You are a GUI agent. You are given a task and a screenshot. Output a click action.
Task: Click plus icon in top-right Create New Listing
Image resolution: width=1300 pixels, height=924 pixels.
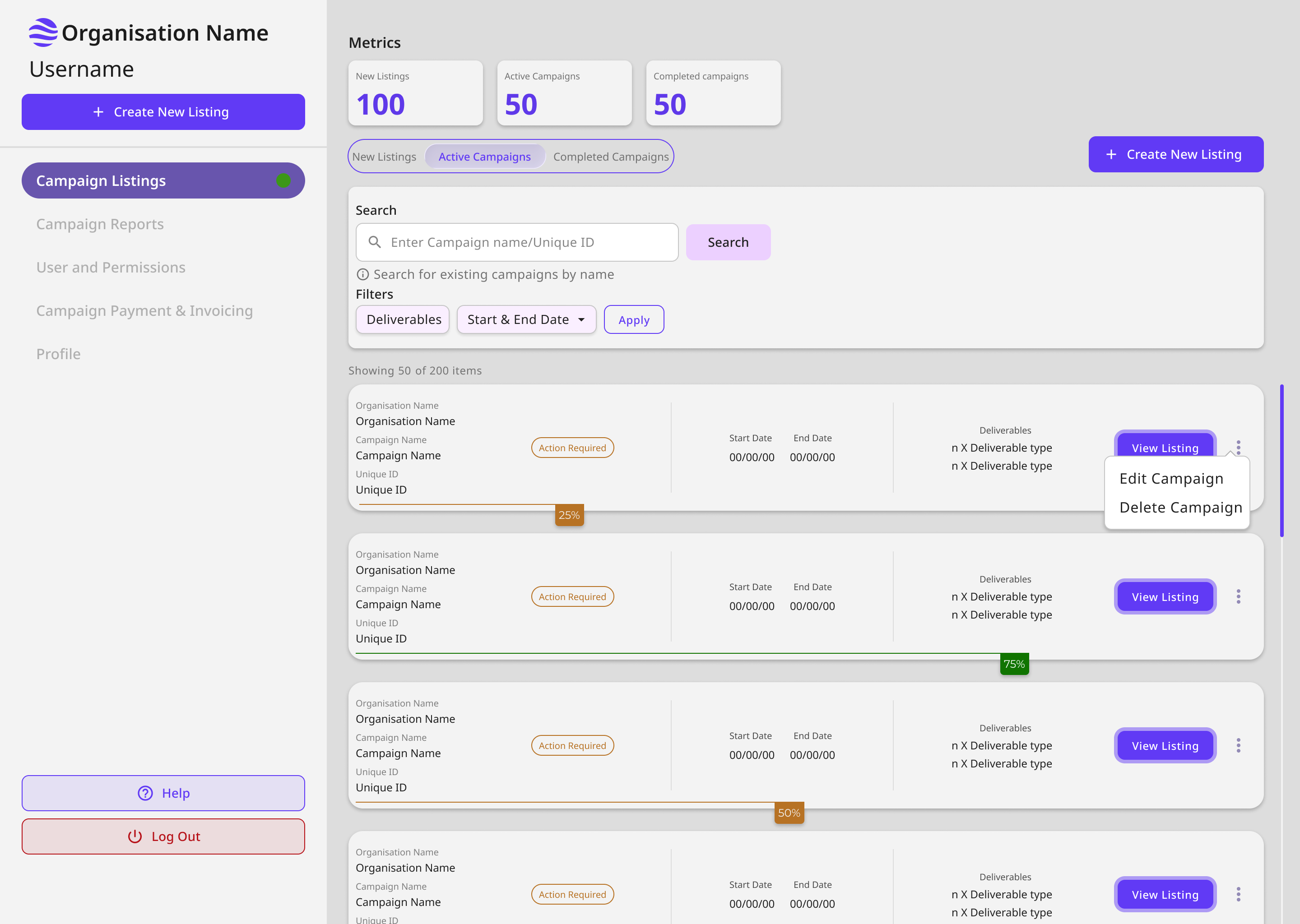[1111, 154]
